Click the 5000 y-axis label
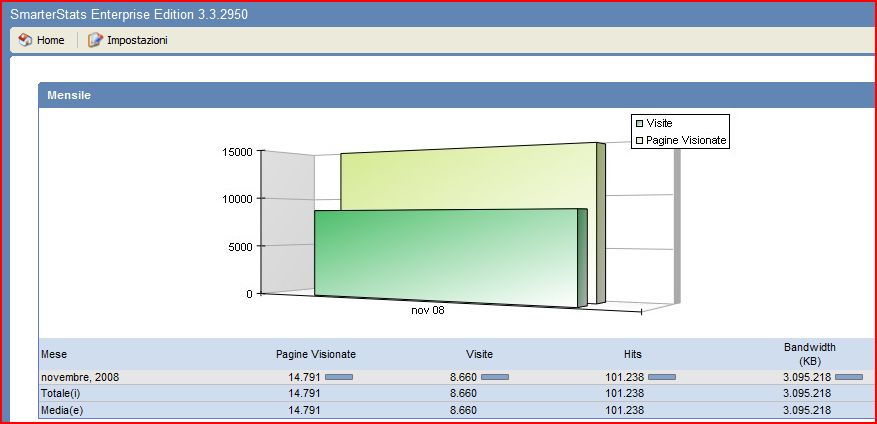Viewport: 877px width, 424px height. [x=241, y=246]
